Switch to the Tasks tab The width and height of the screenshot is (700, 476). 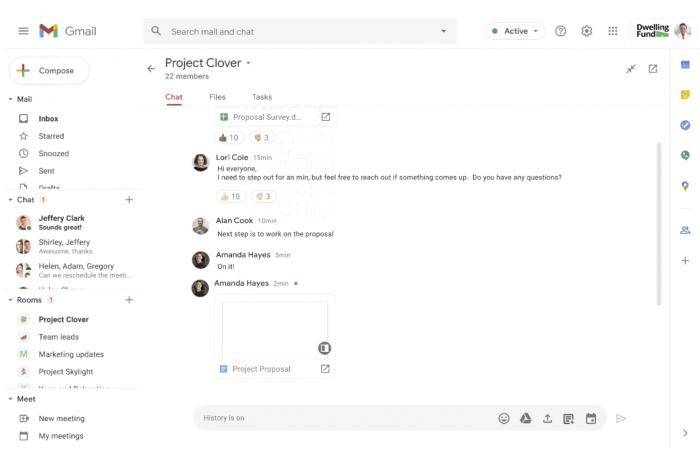[262, 97]
